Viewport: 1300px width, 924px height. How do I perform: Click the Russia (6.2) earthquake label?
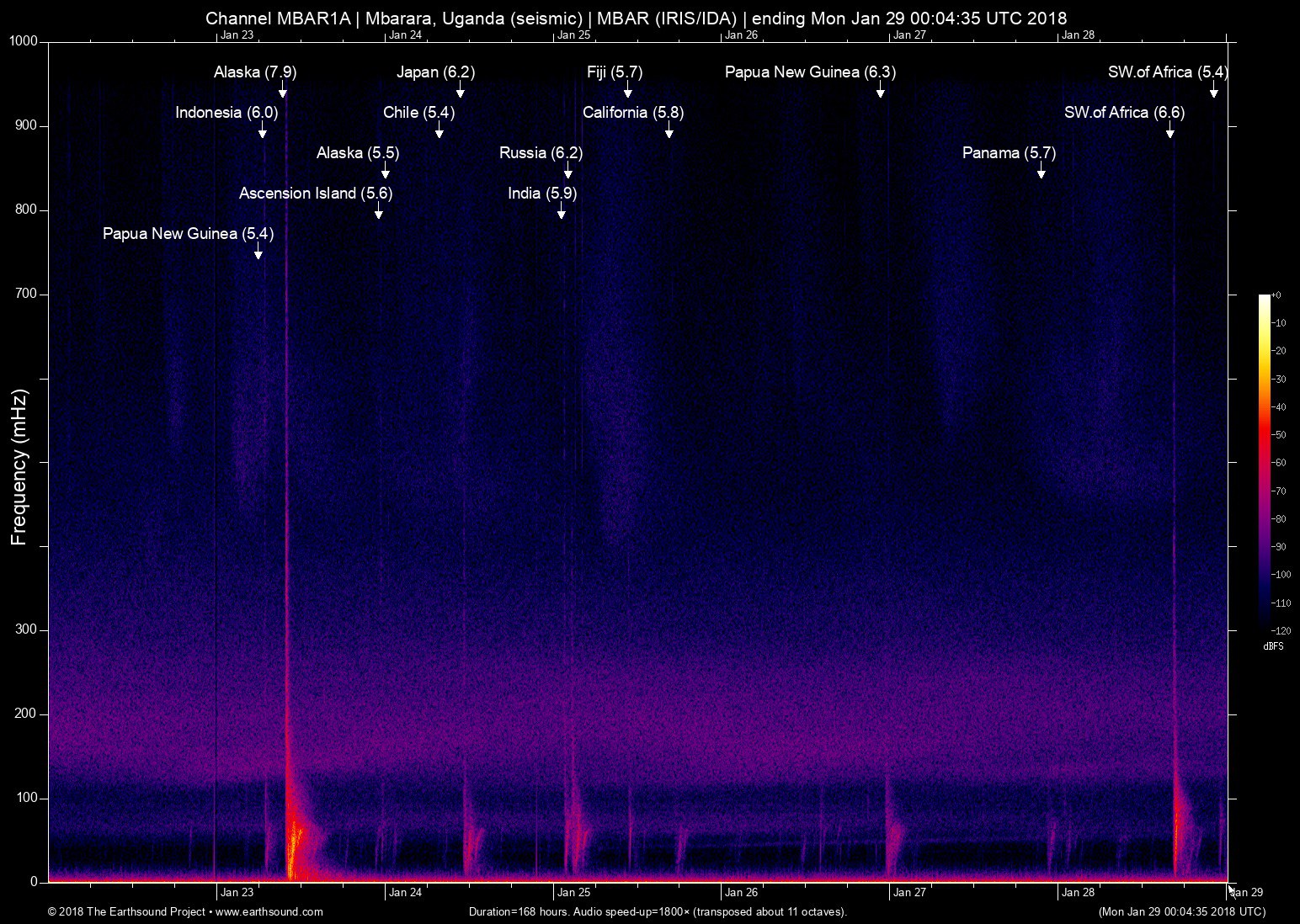pos(541,153)
